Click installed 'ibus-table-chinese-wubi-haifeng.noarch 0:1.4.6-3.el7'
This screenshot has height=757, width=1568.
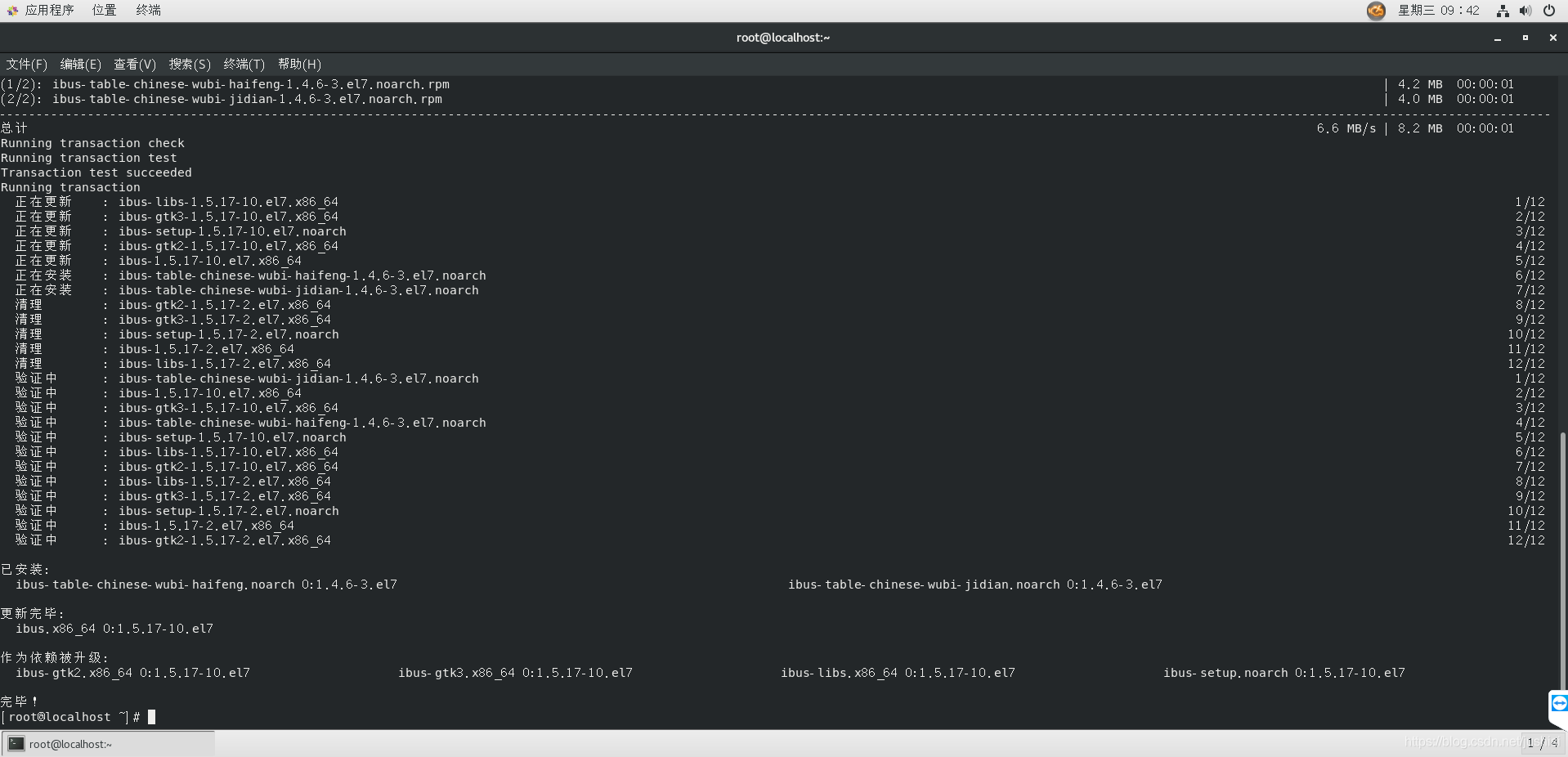(x=206, y=585)
